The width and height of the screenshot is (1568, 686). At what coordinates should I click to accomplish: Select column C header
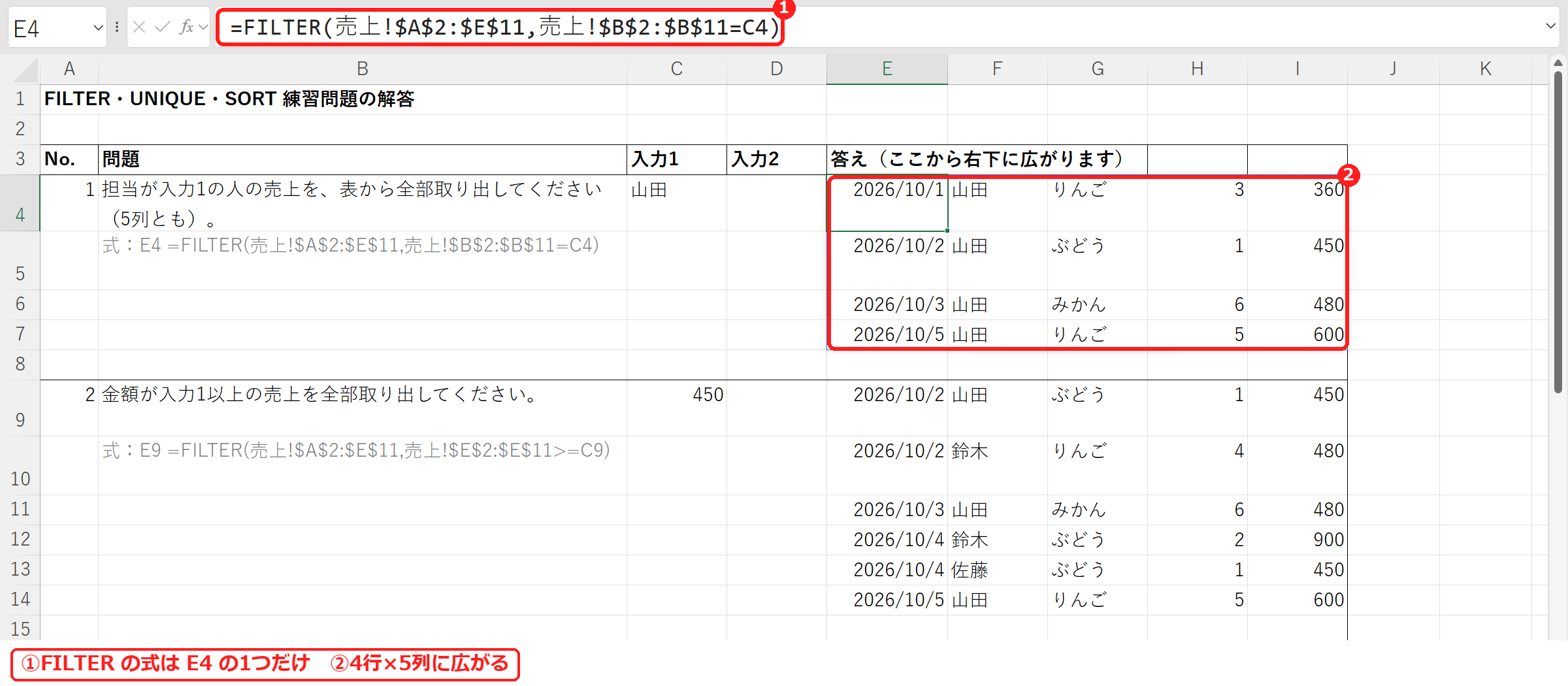pos(677,69)
